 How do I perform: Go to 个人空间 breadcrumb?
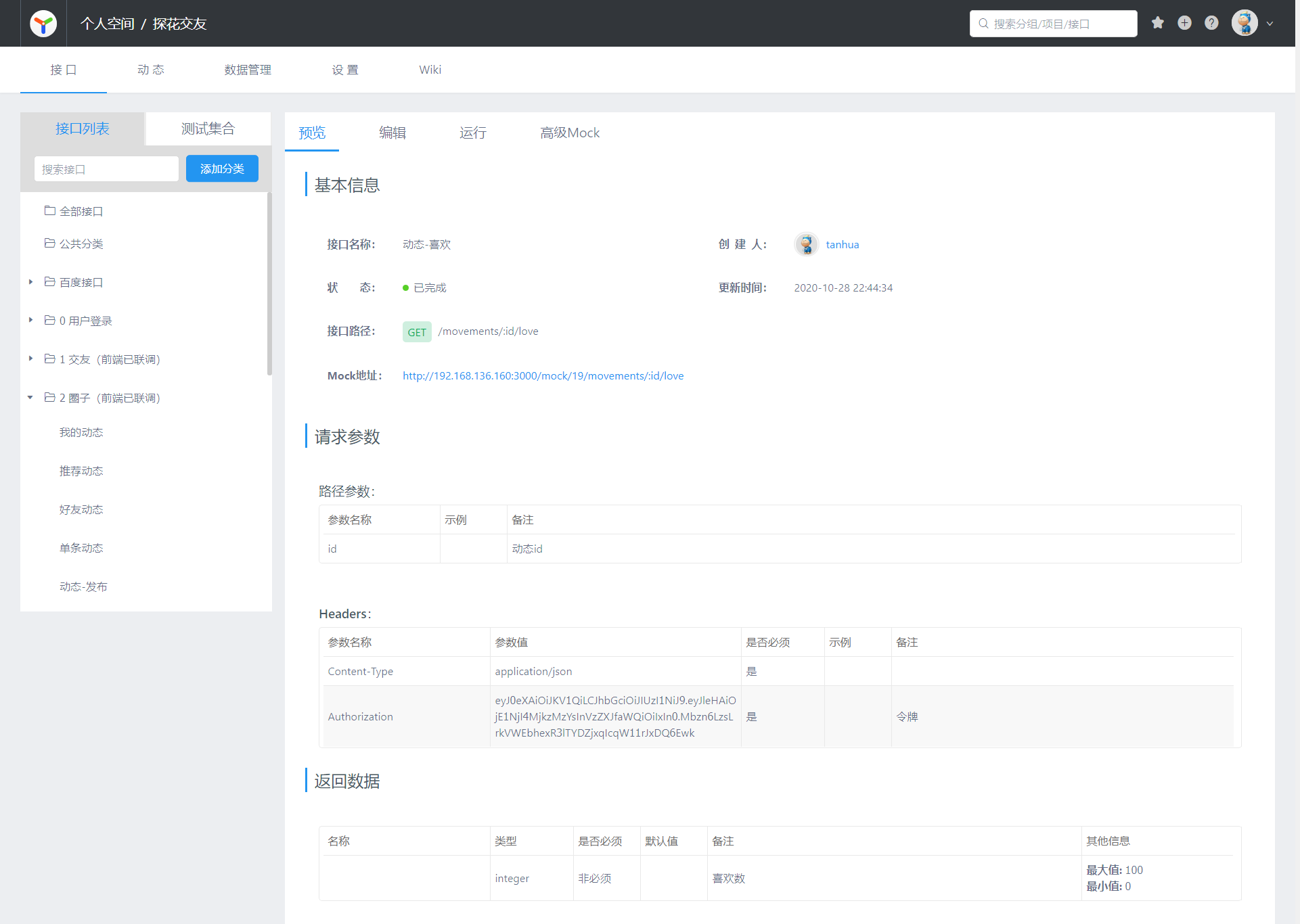pyautogui.click(x=107, y=24)
